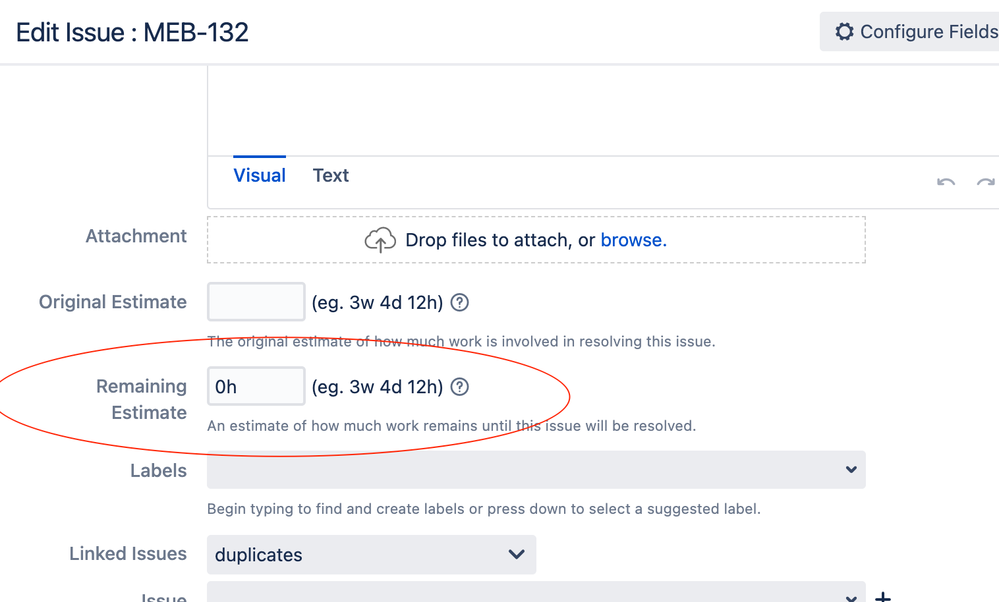The image size is (999, 602).
Task: Focus the Remaining Estimate field showing 0h
Action: [x=256, y=386]
